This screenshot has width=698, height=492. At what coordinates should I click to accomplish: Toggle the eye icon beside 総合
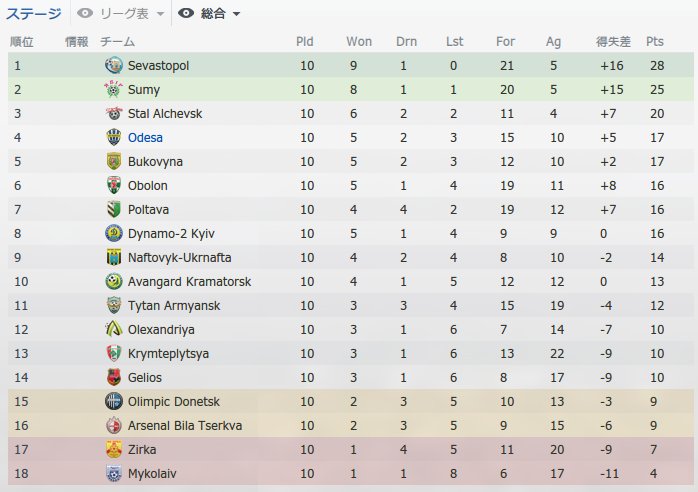coord(186,13)
